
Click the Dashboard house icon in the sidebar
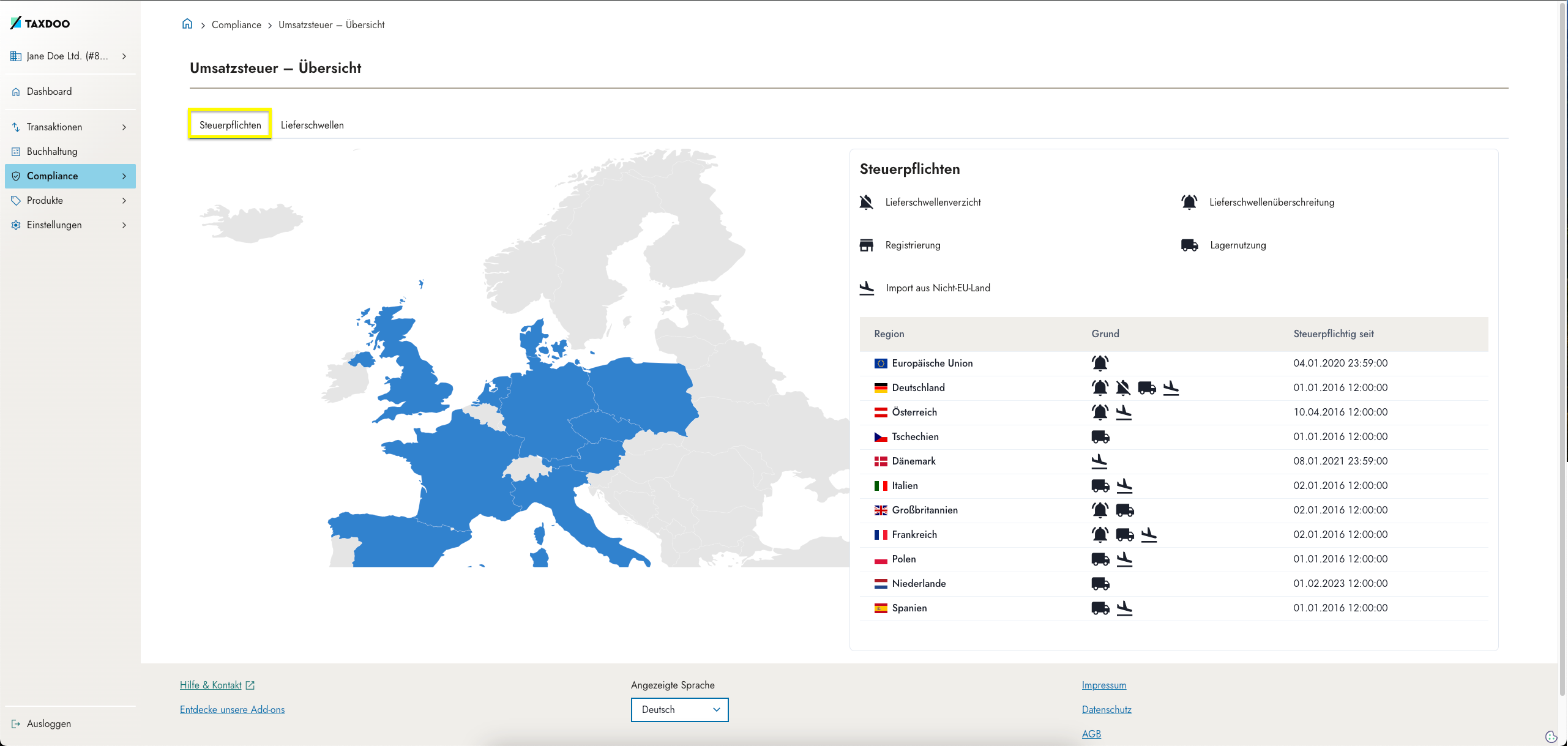point(16,92)
